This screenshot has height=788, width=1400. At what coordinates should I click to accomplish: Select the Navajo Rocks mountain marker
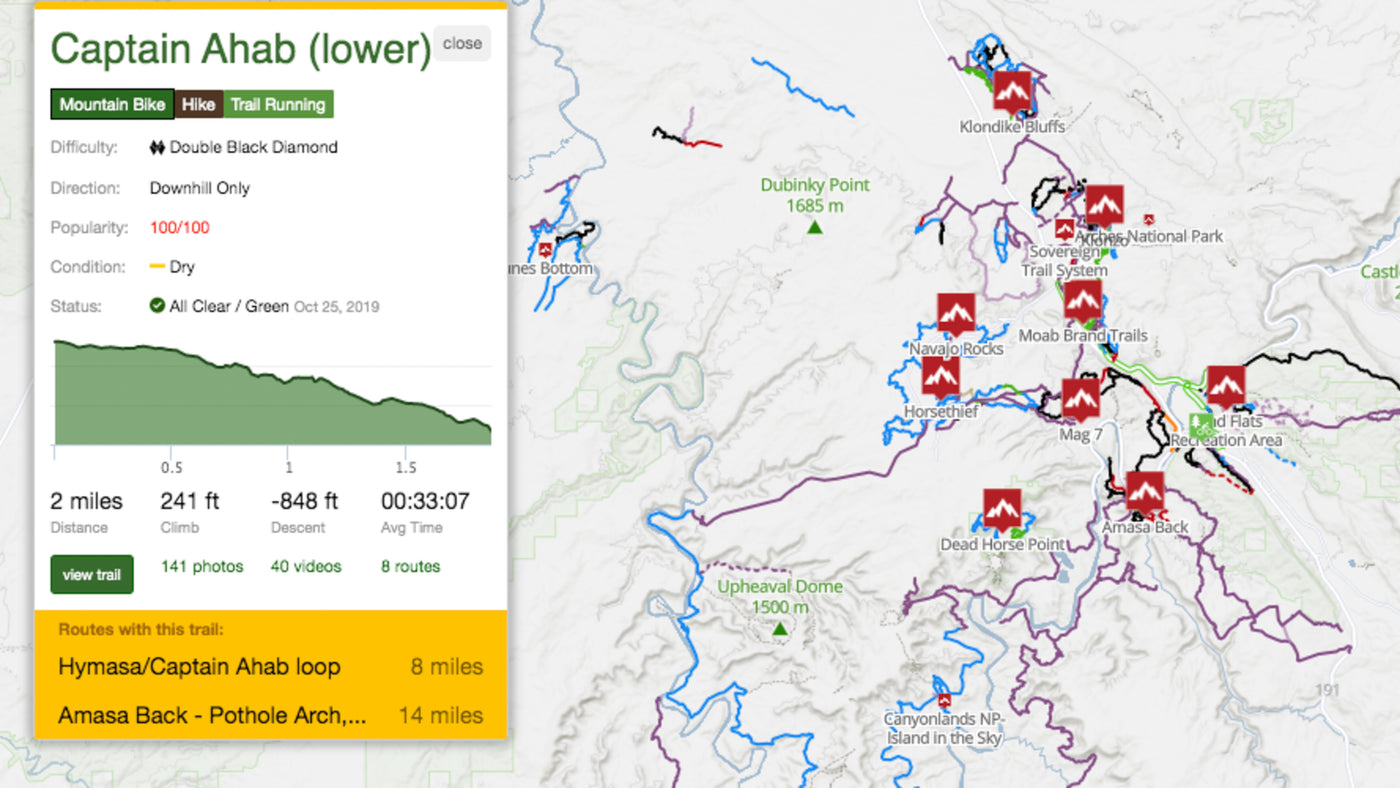click(956, 314)
